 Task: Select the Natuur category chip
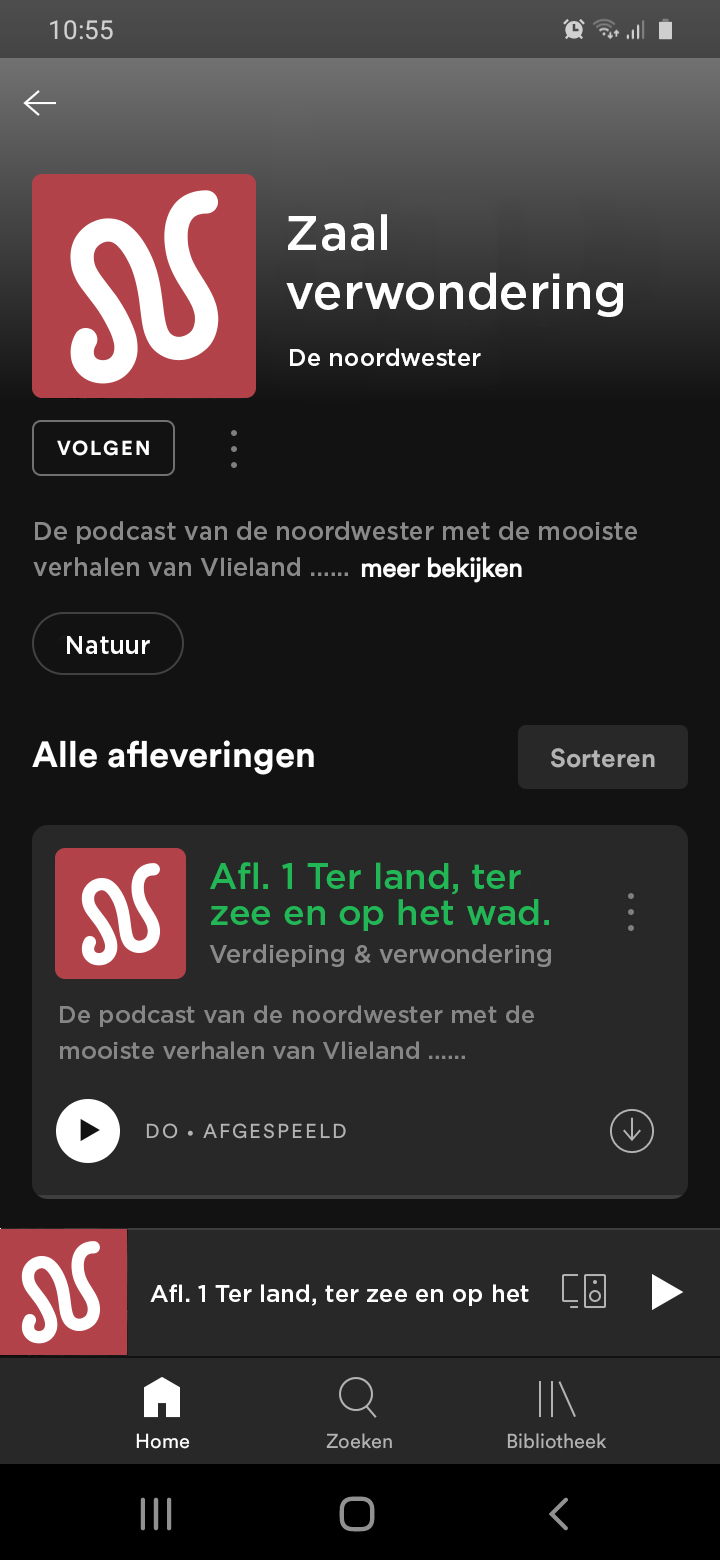tap(108, 645)
